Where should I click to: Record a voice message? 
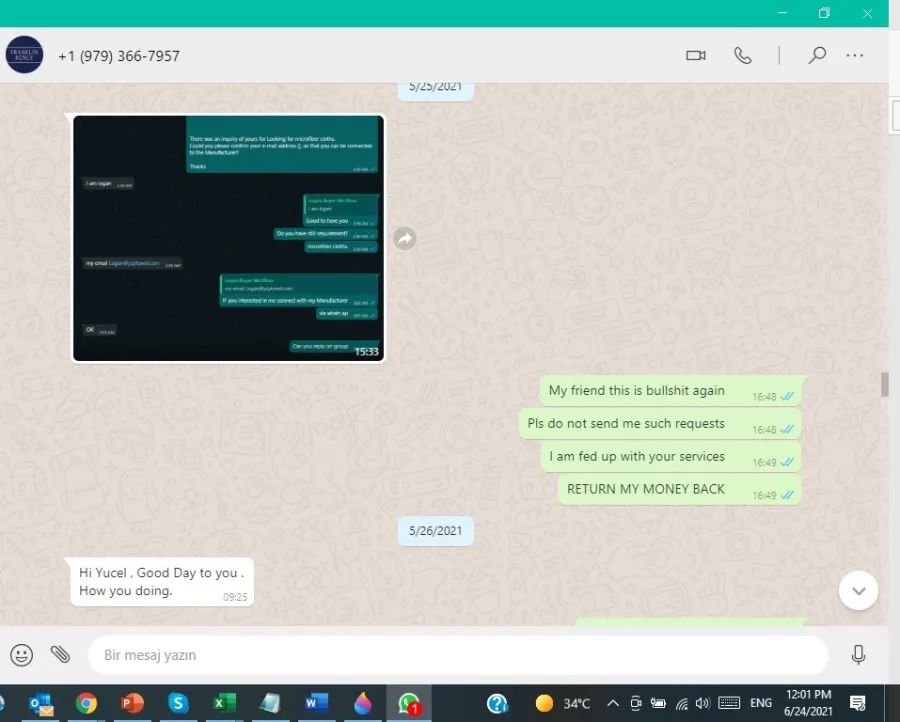click(858, 655)
